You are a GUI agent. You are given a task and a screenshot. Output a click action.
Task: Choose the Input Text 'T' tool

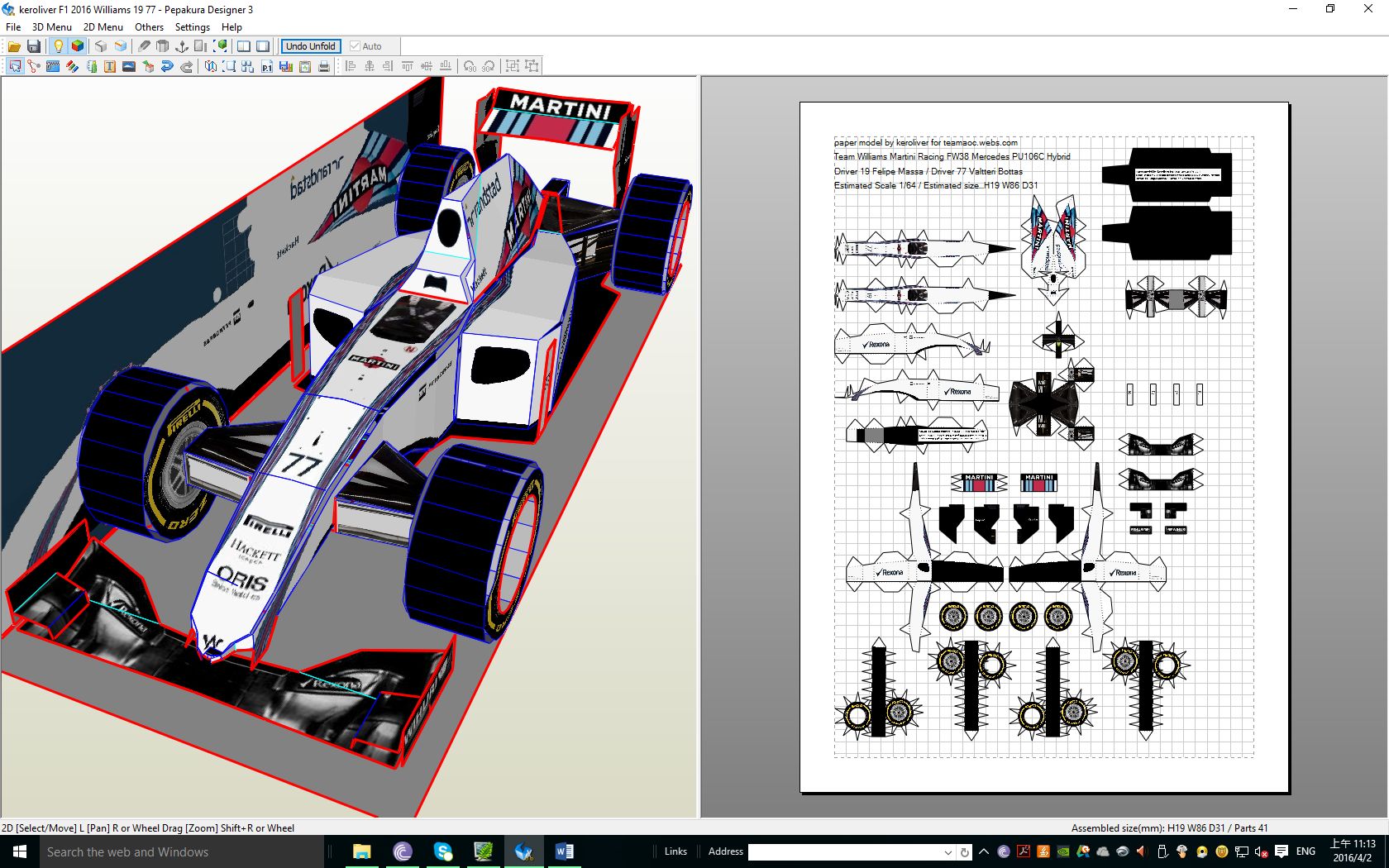[110, 66]
